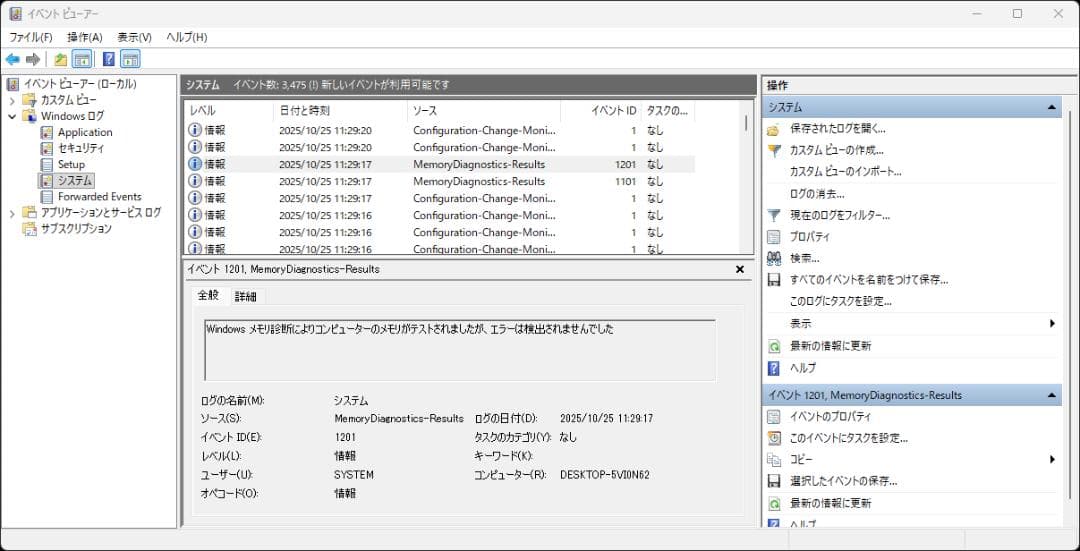
Task: Click the Application log icon
Action: (46, 132)
